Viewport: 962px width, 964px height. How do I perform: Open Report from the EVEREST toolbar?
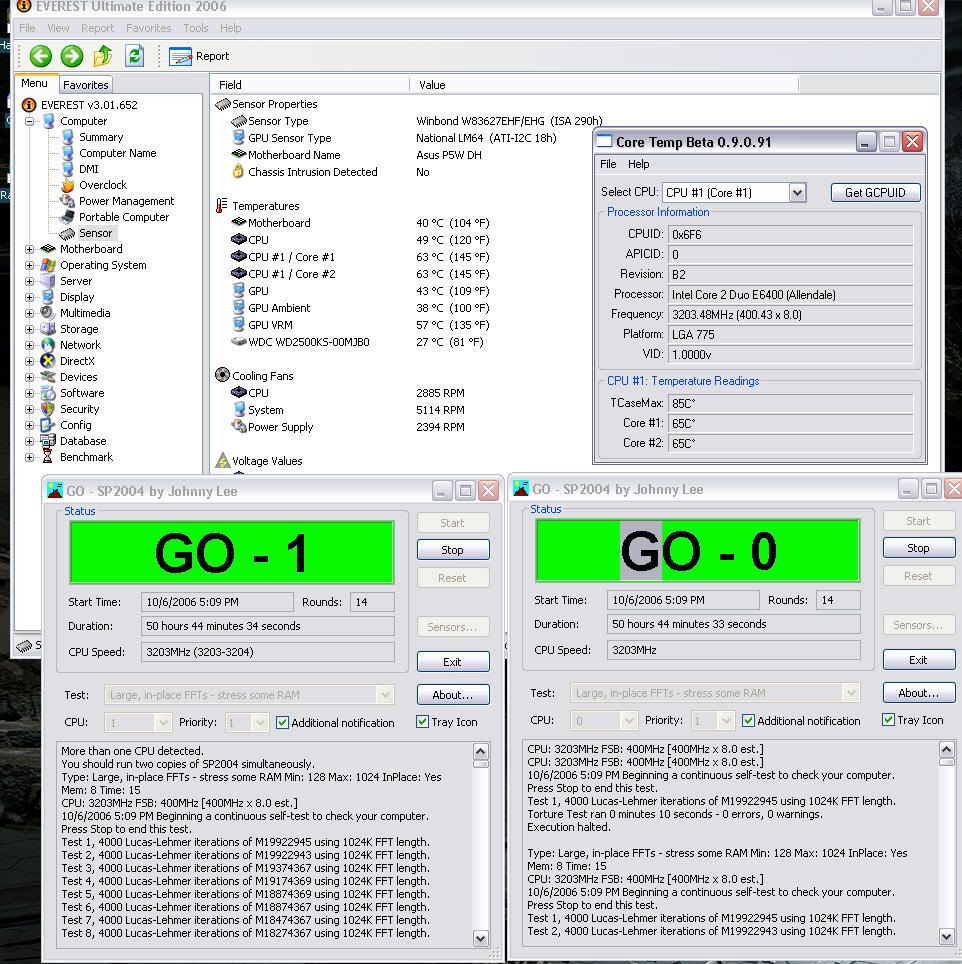click(199, 56)
